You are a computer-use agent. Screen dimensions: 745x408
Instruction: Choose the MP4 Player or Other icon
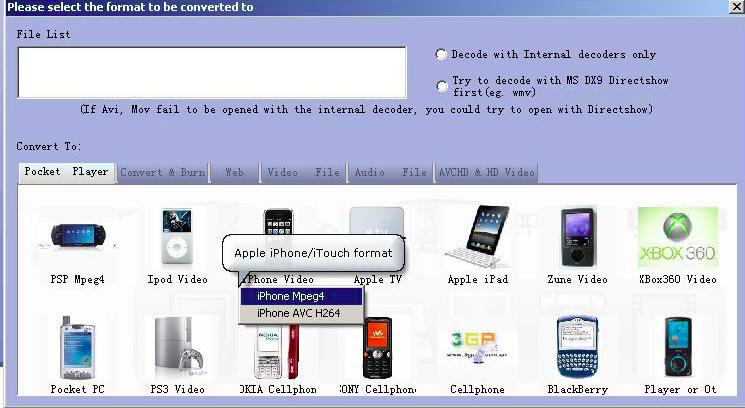click(x=678, y=347)
